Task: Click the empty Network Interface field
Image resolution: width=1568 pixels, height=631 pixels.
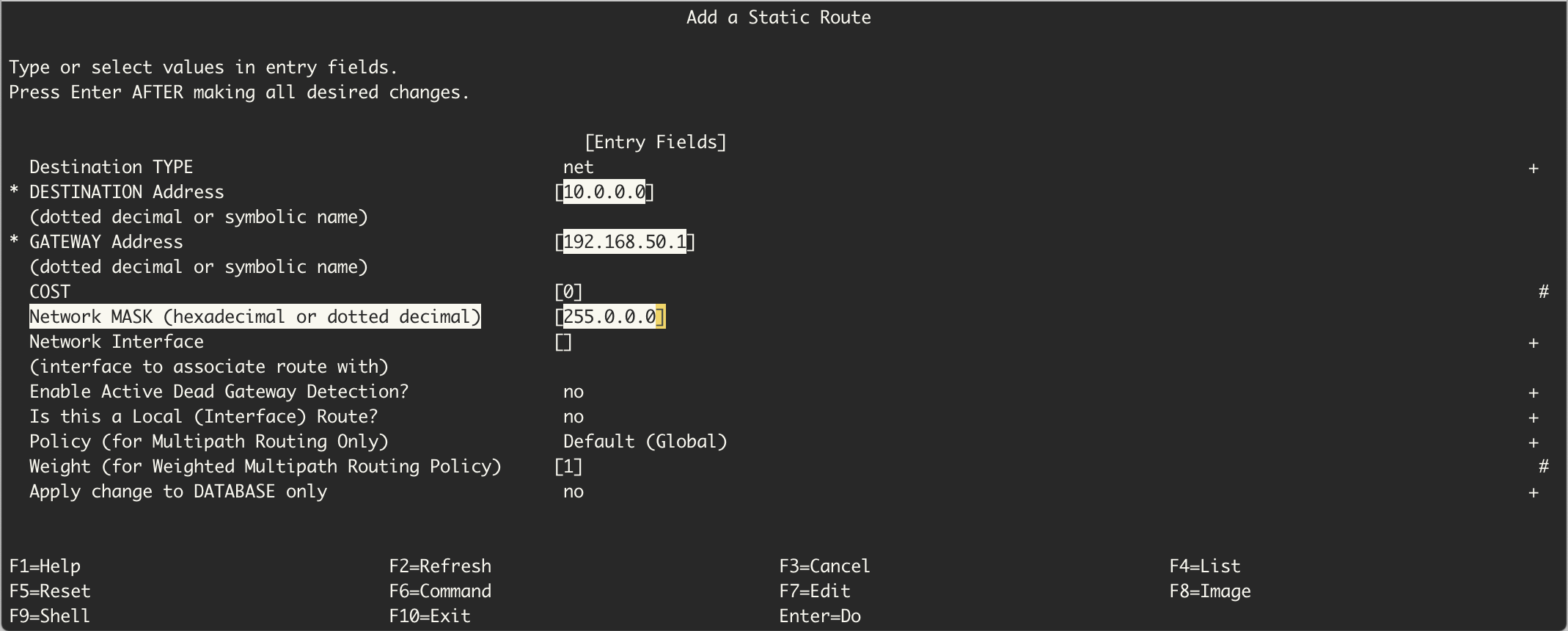Action: click(563, 342)
